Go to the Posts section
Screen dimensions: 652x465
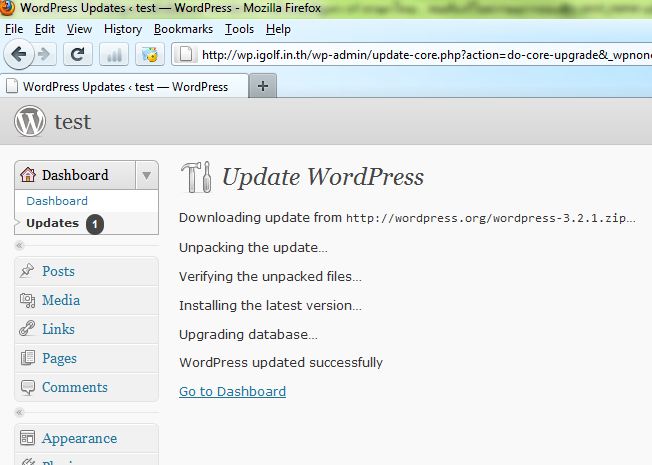58,271
